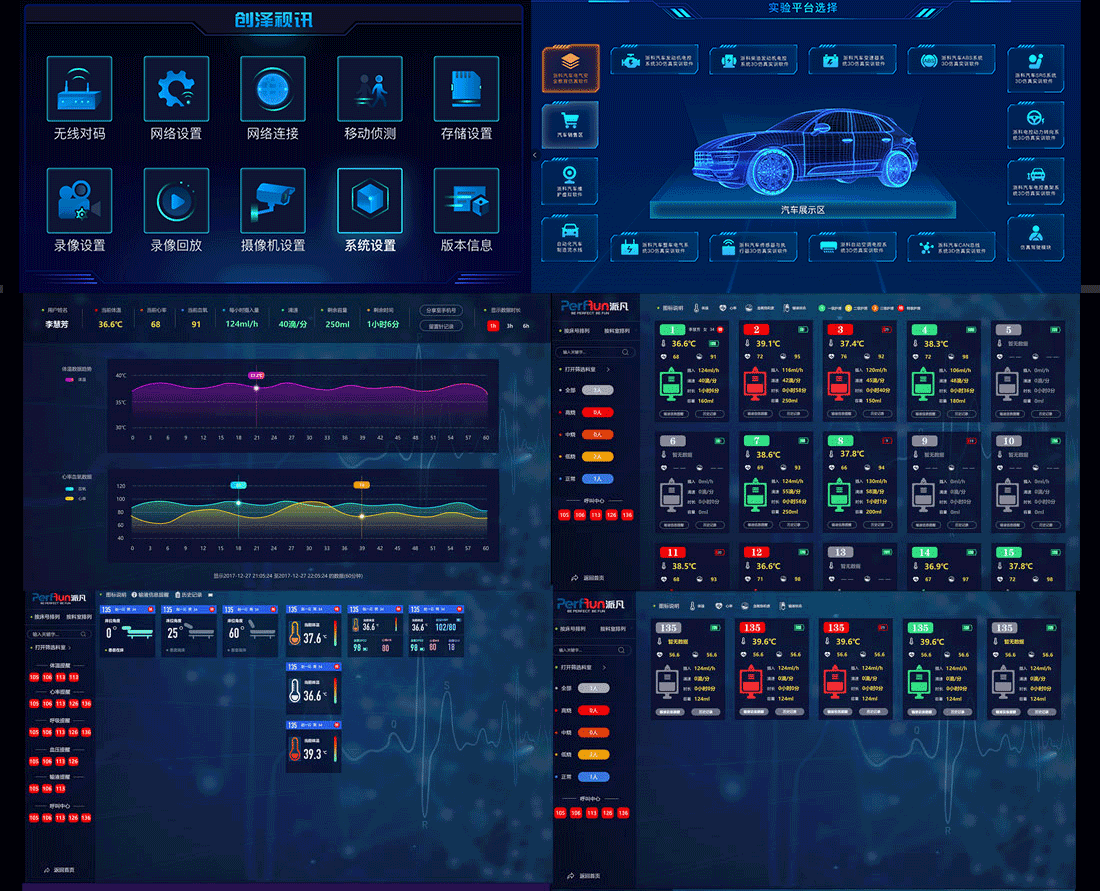Click the 分享至手机号 button

(x=443, y=310)
